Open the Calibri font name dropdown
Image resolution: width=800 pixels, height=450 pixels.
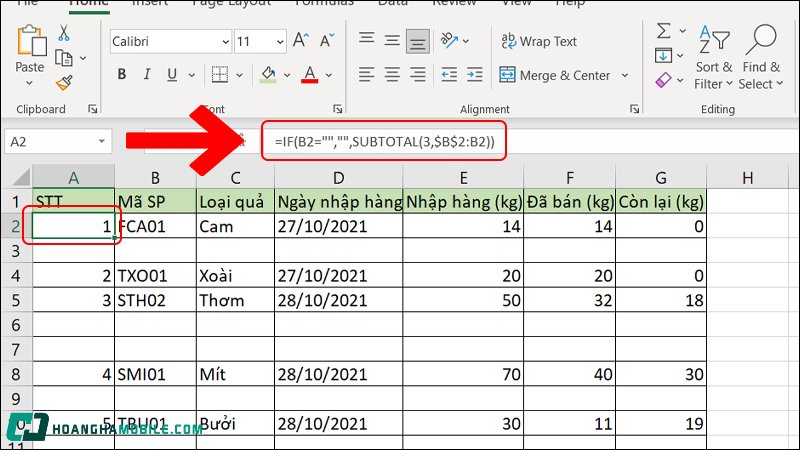(226, 42)
